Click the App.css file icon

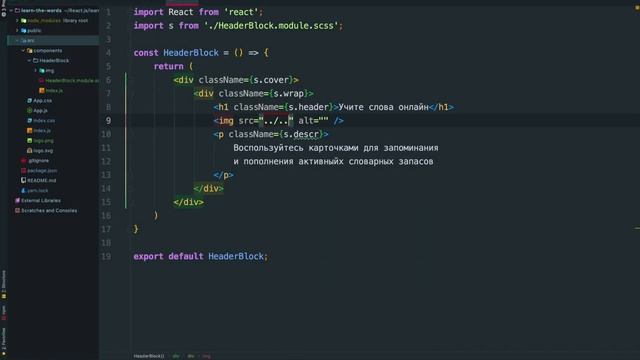coord(30,100)
